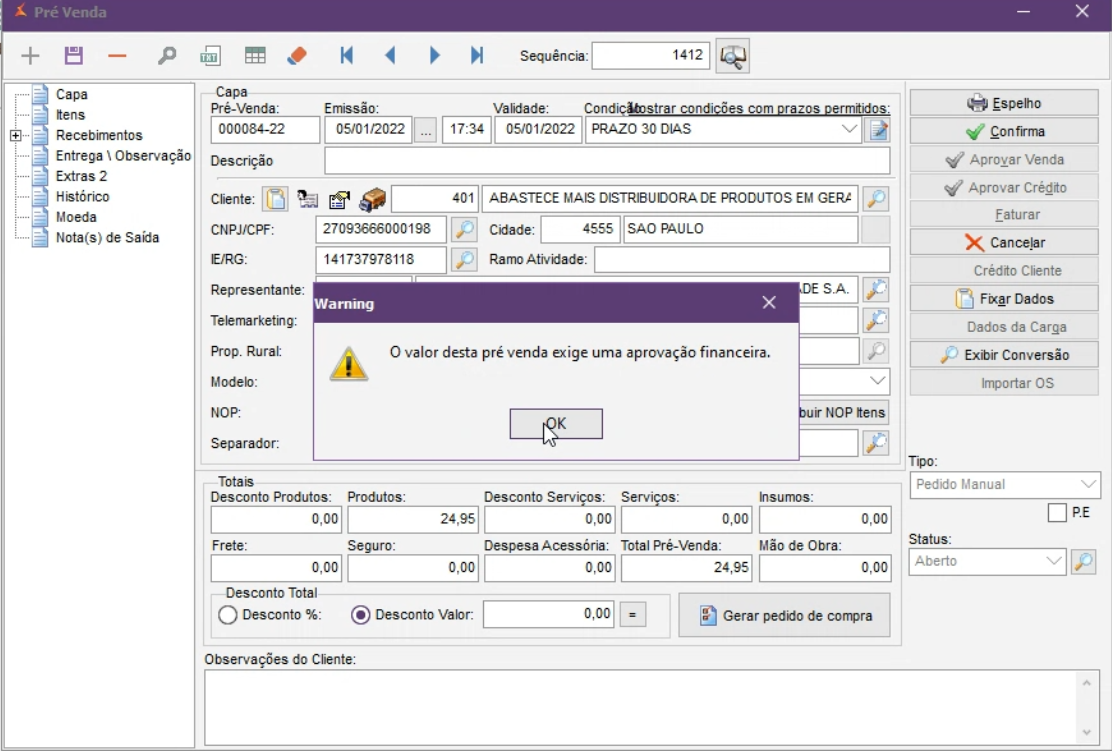The width and height of the screenshot is (1112, 751).
Task: Expand the Recebimentos tree node
Action: pyautogui.click(x=16, y=135)
